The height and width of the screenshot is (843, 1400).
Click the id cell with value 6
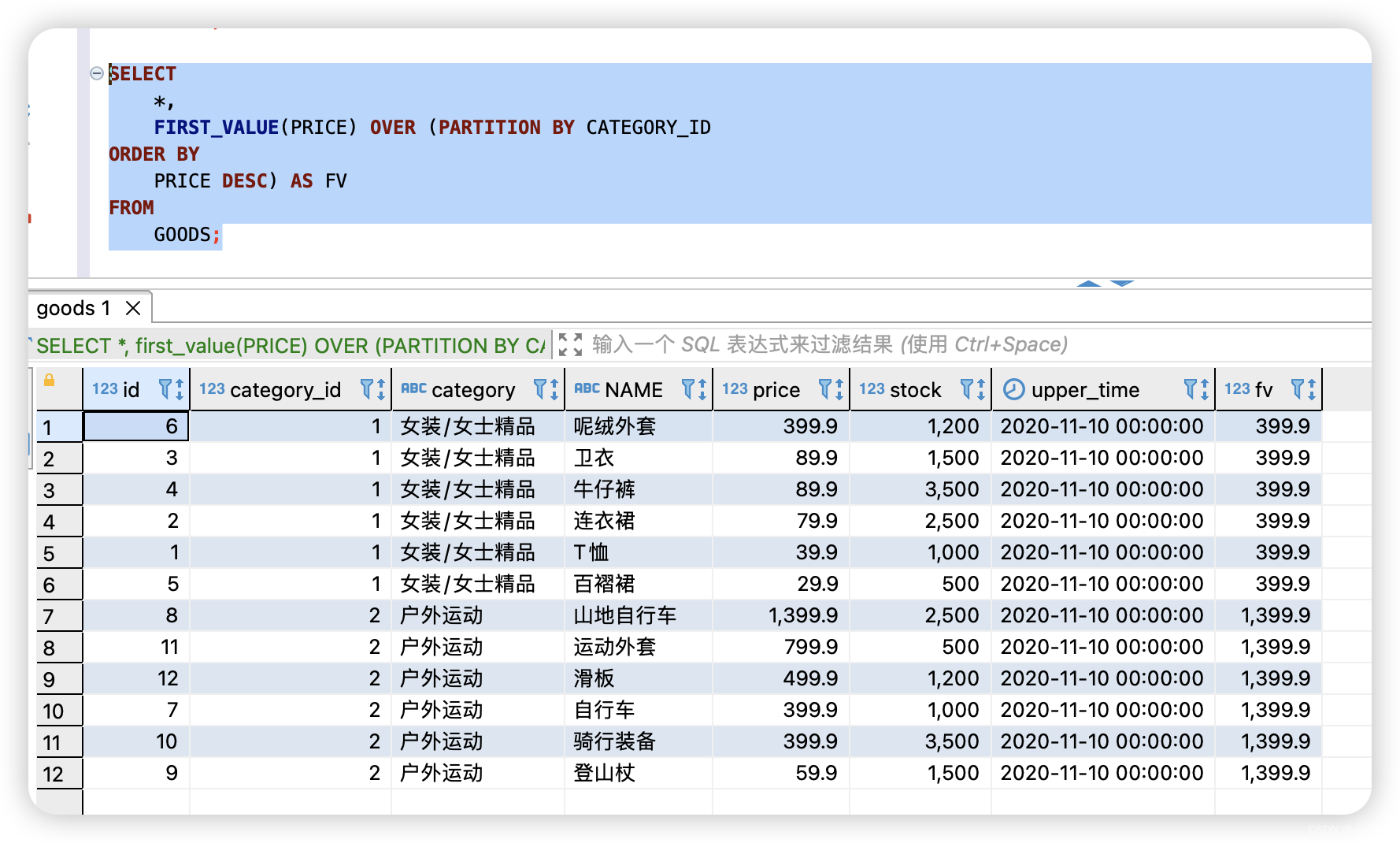pyautogui.click(x=136, y=426)
